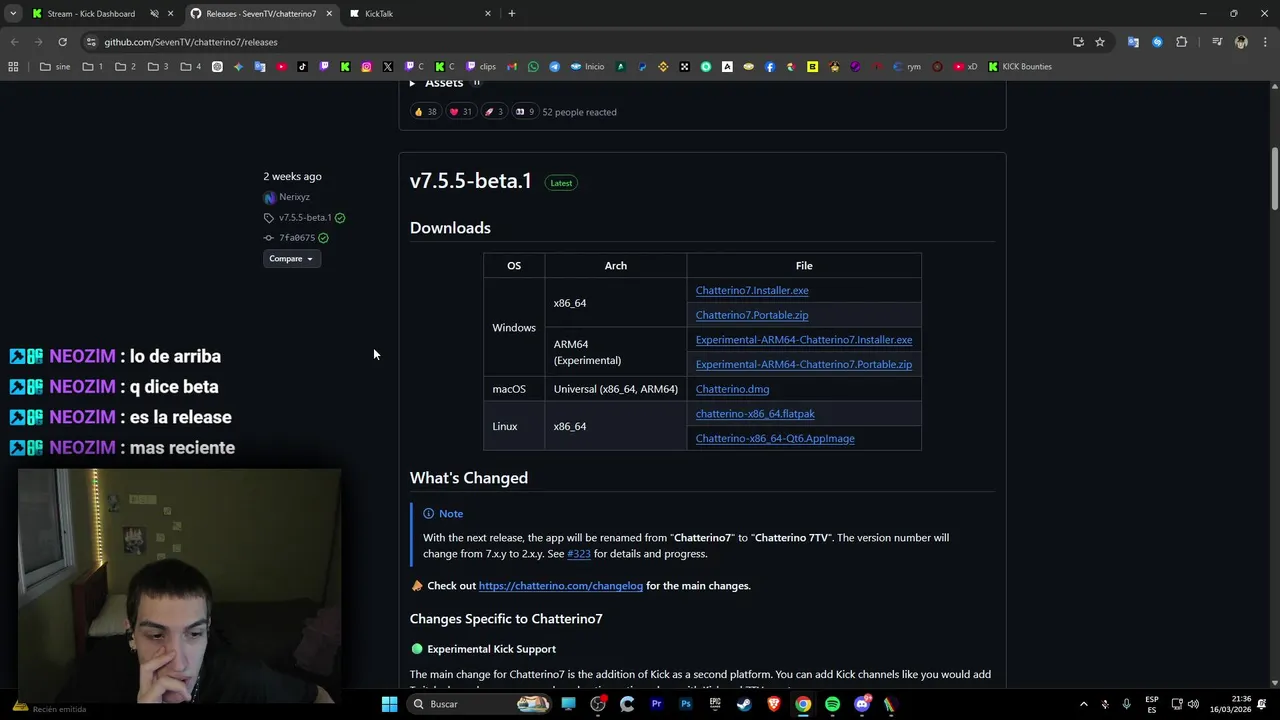Download Chatterino7.Installer.exe
Screen dimensions: 1280x720
click(752, 290)
